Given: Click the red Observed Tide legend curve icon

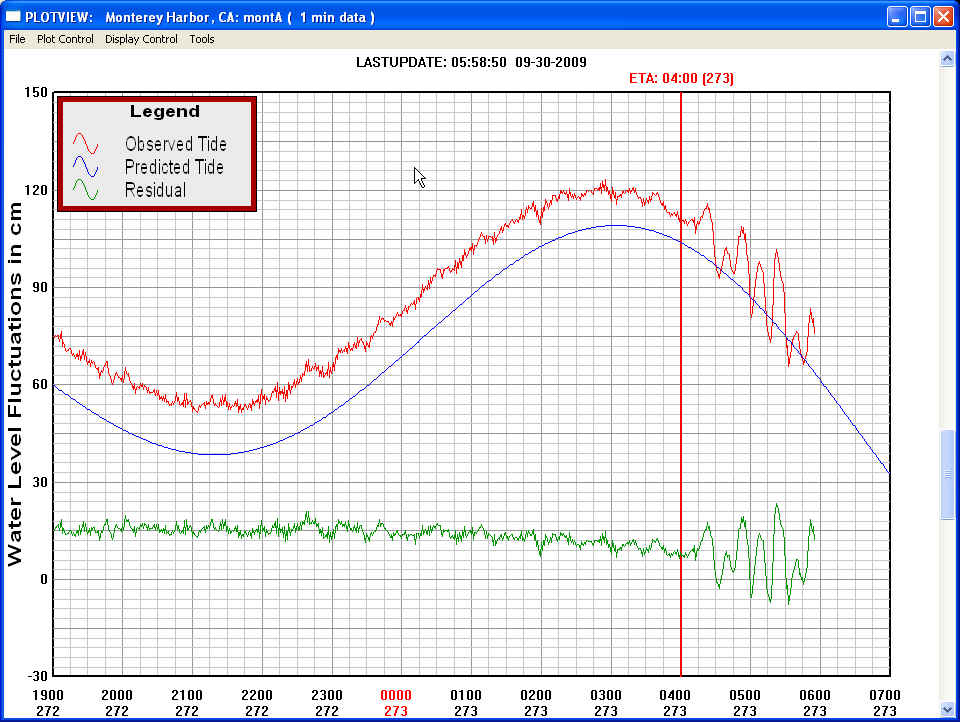Looking at the screenshot, I should (85, 143).
